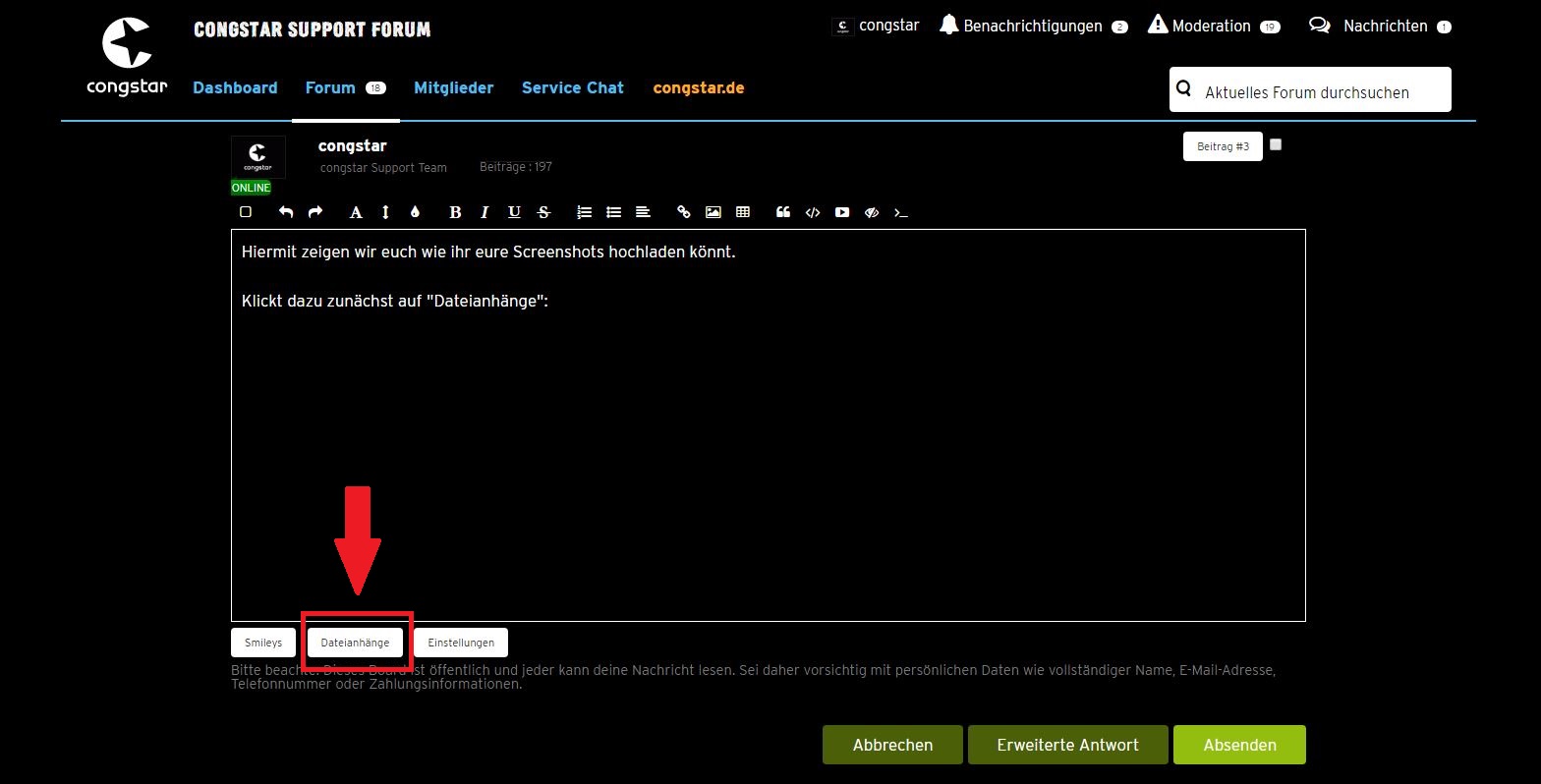The image size is (1541, 784).
Task: Insert an image via the picture icon
Action: 713,212
